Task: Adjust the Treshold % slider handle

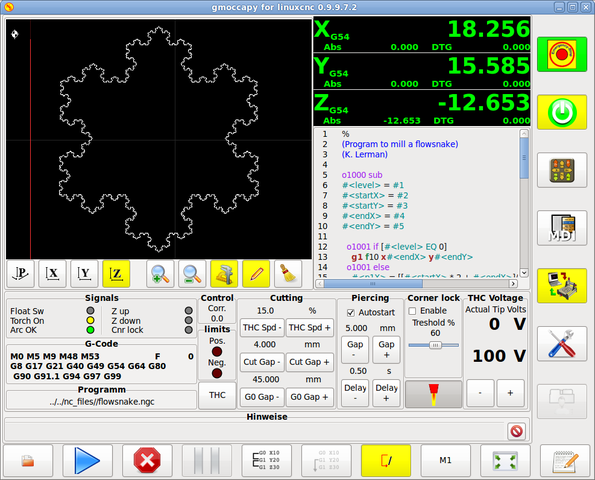Action: (435, 345)
